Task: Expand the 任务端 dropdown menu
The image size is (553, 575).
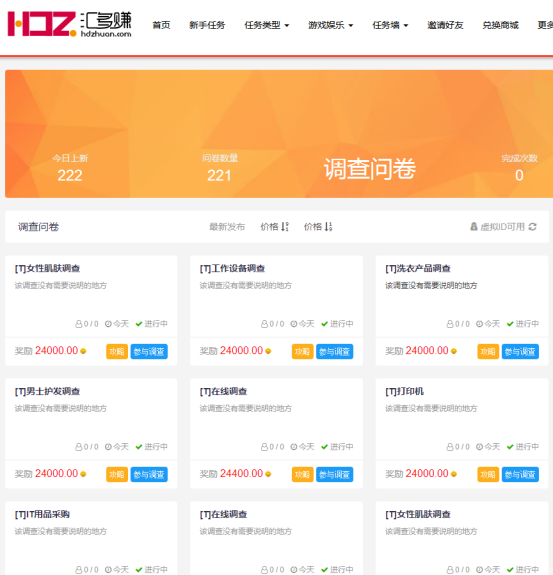Action: point(390,25)
